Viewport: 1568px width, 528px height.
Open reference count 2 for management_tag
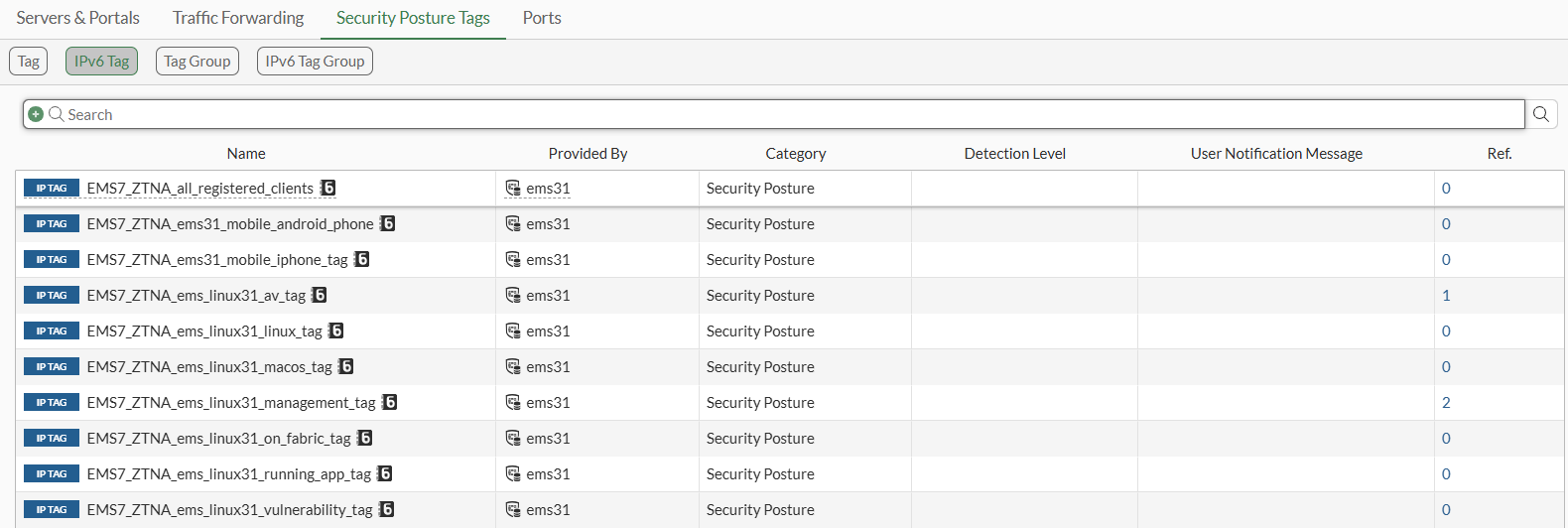point(1446,402)
